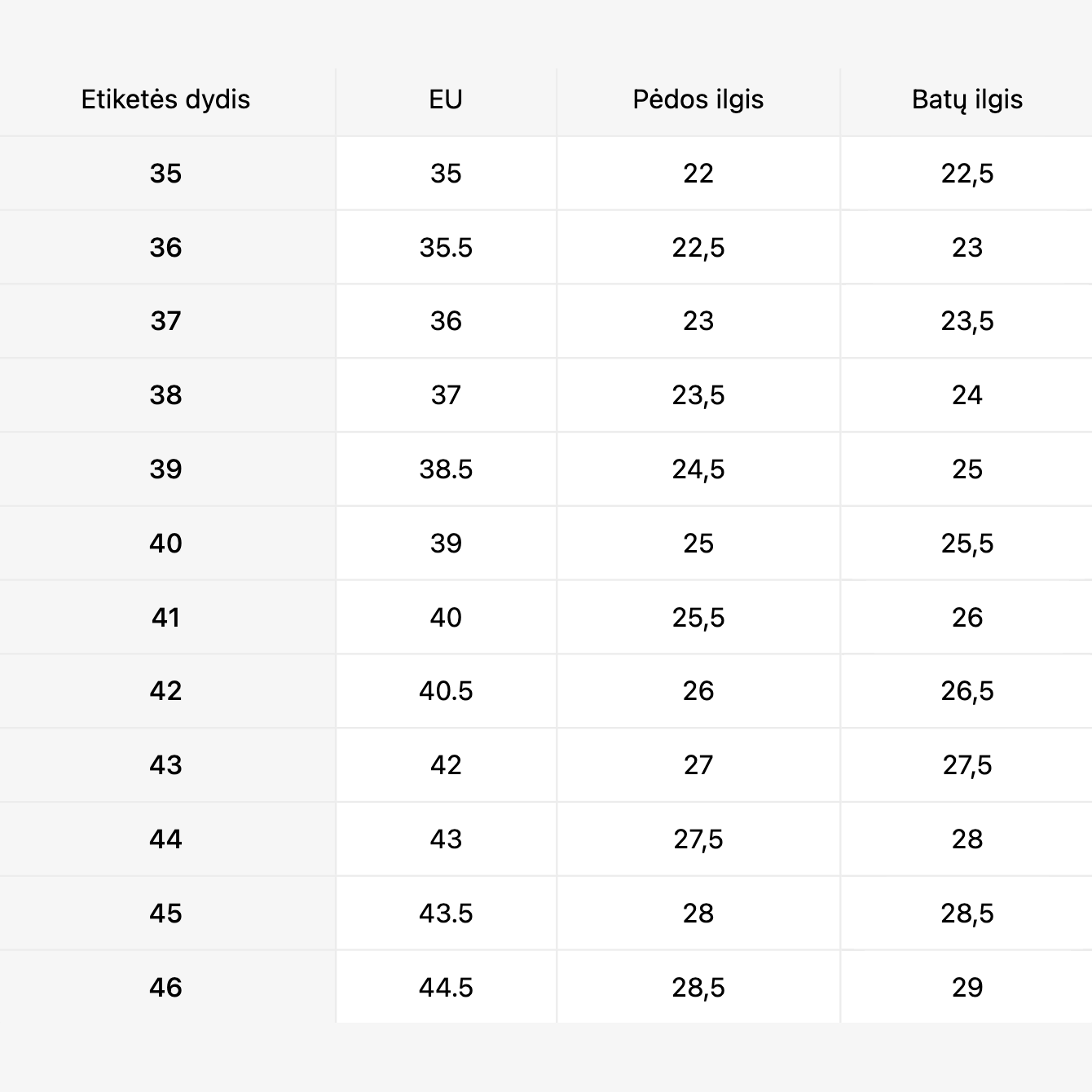The height and width of the screenshot is (1092, 1092).
Task: Select label size 35 in first column
Action: pyautogui.click(x=165, y=174)
